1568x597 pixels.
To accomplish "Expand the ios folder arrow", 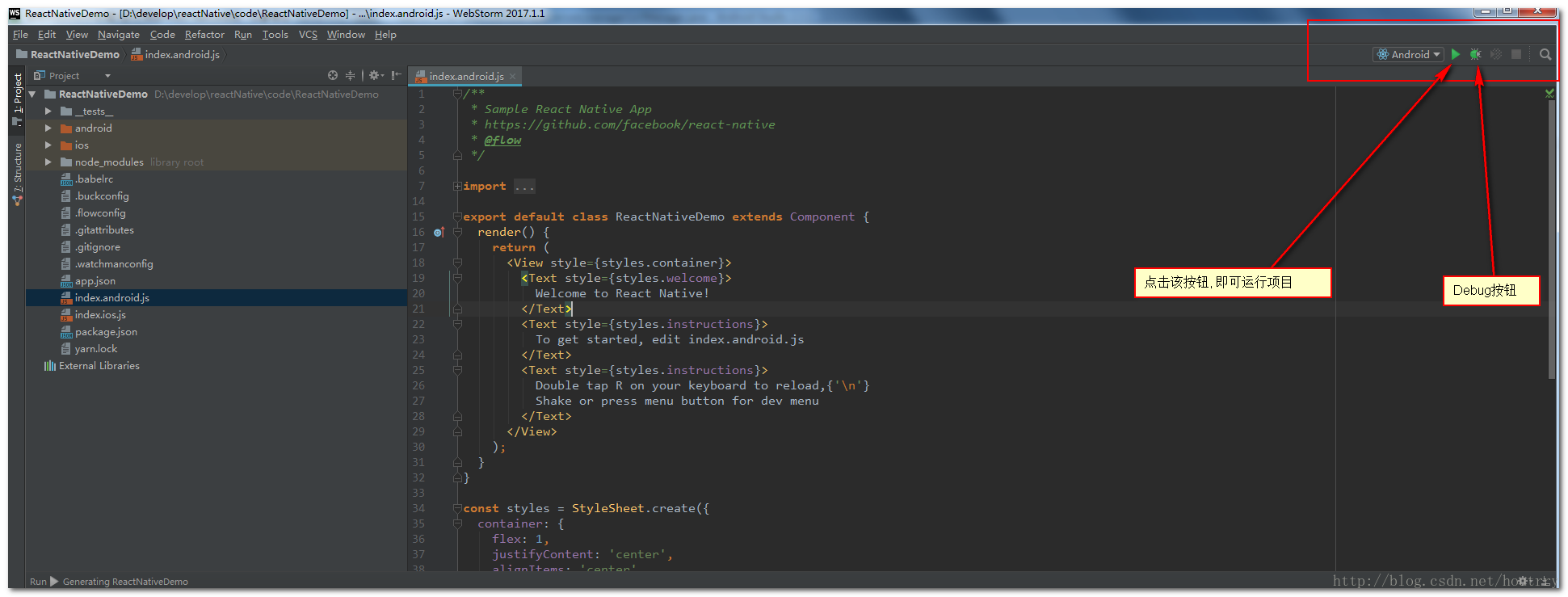I will point(48,145).
